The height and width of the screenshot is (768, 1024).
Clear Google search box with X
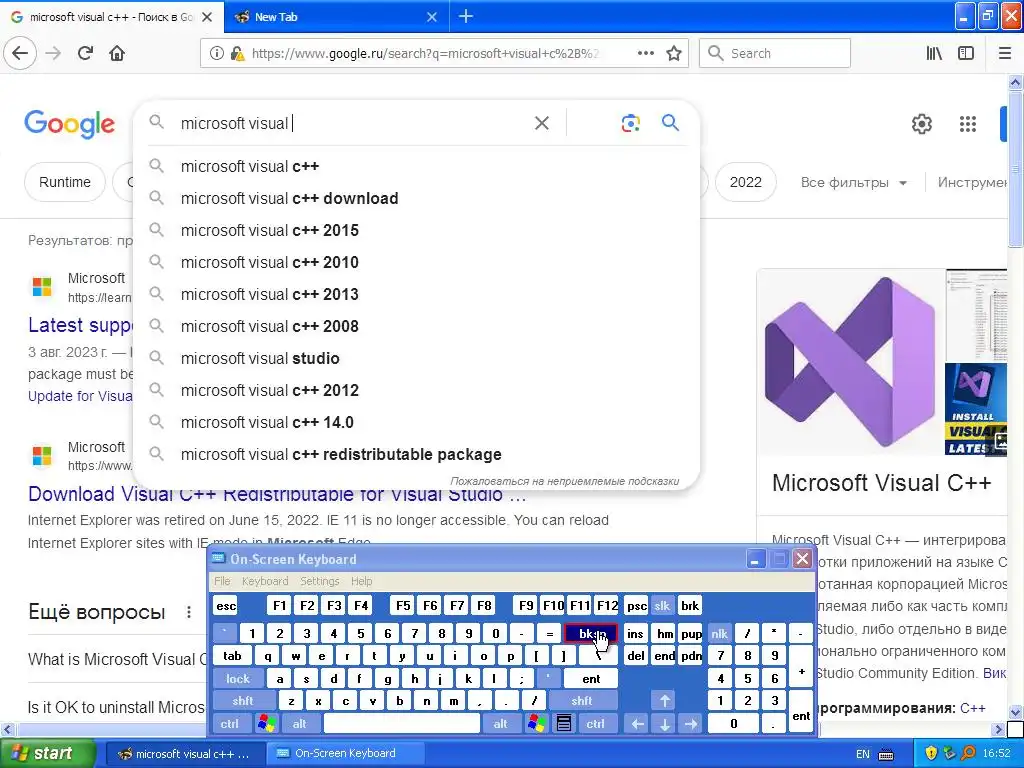pyautogui.click(x=541, y=123)
